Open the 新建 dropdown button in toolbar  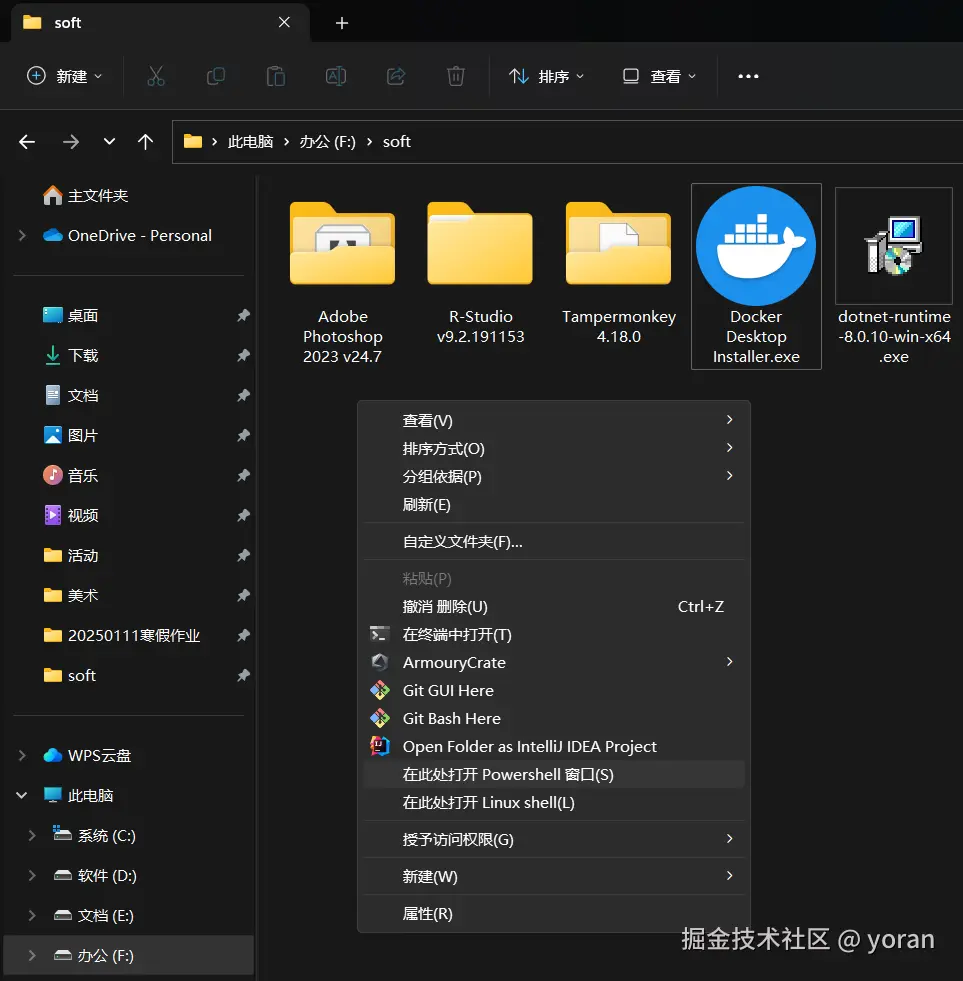64,76
